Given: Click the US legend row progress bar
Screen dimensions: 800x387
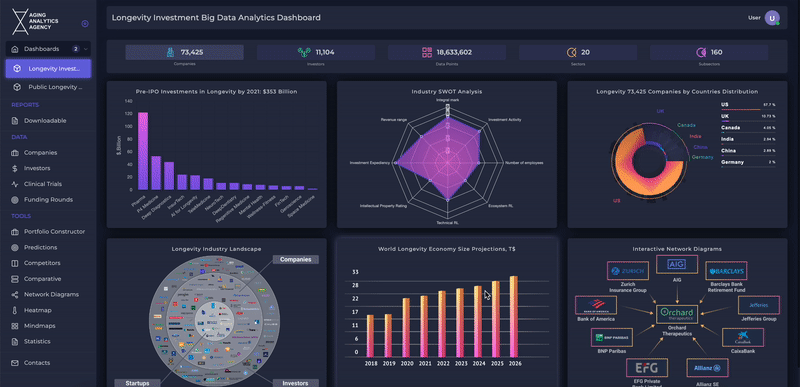Looking at the screenshot, I should coord(748,109).
